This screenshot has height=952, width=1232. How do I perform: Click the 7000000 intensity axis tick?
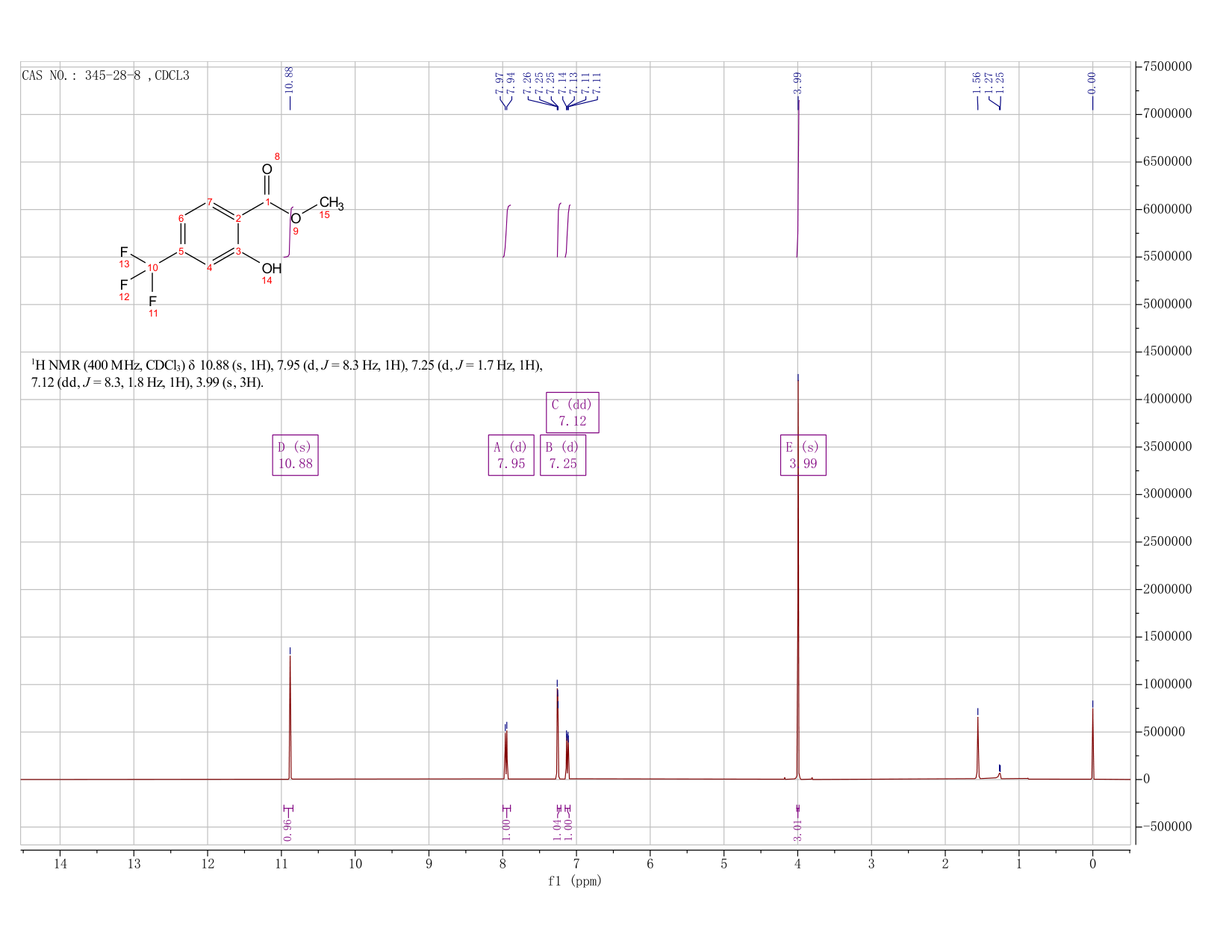(x=1167, y=114)
